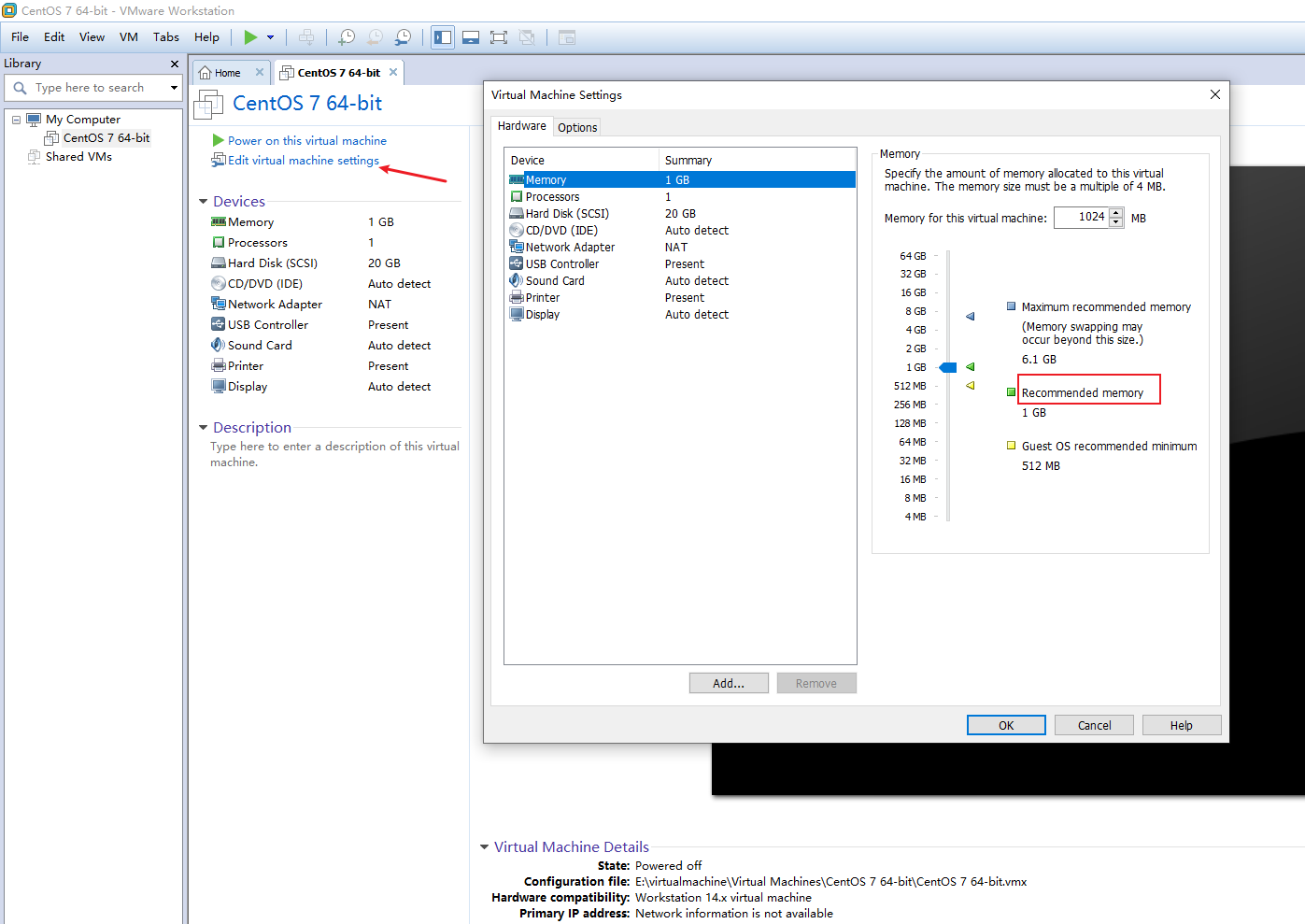The height and width of the screenshot is (924, 1305).
Task: Click the blue maximum recommended memory marker
Action: [x=971, y=316]
